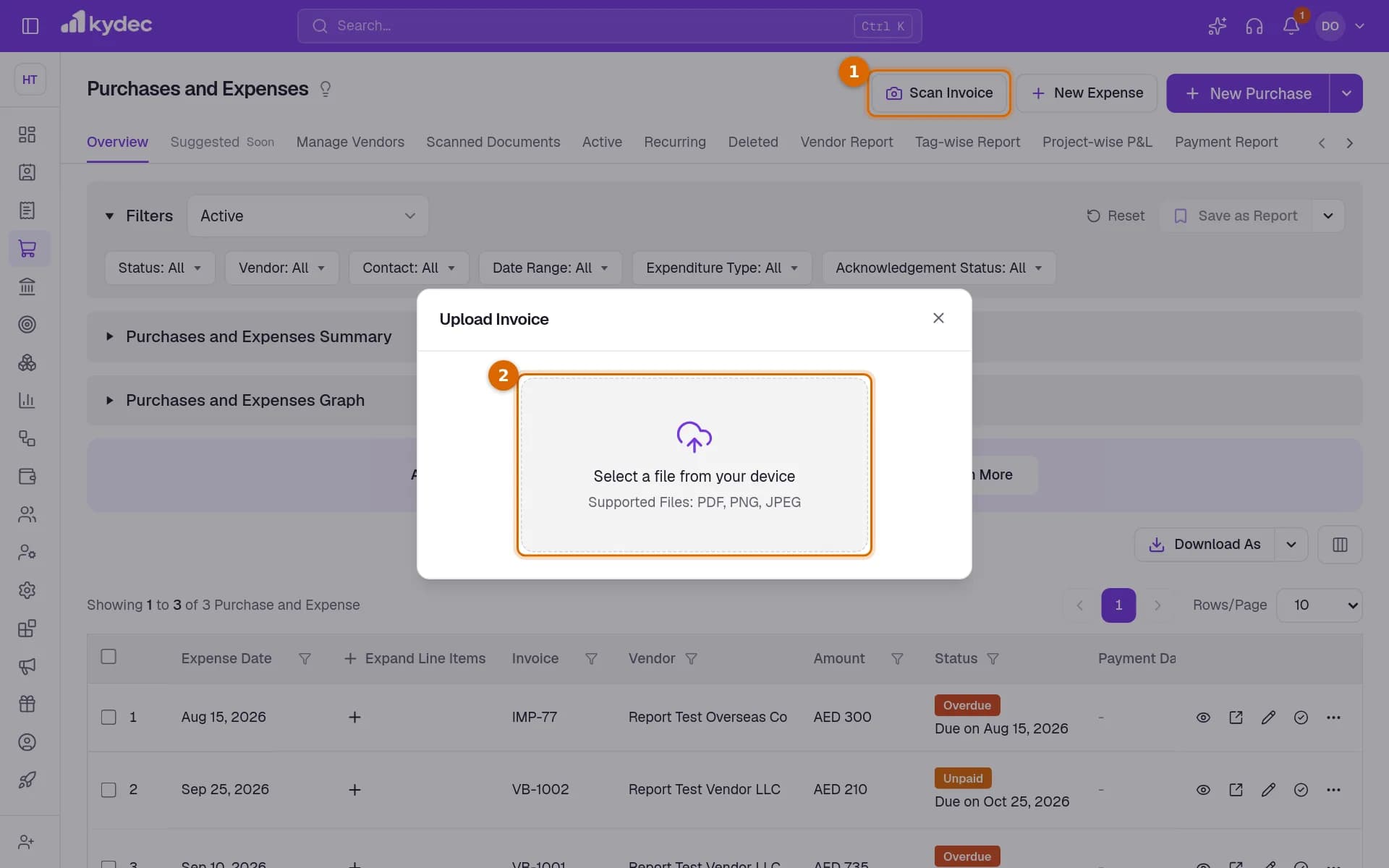Toggle the sidebar panel icon
The width and height of the screenshot is (1389, 868).
pos(30,26)
